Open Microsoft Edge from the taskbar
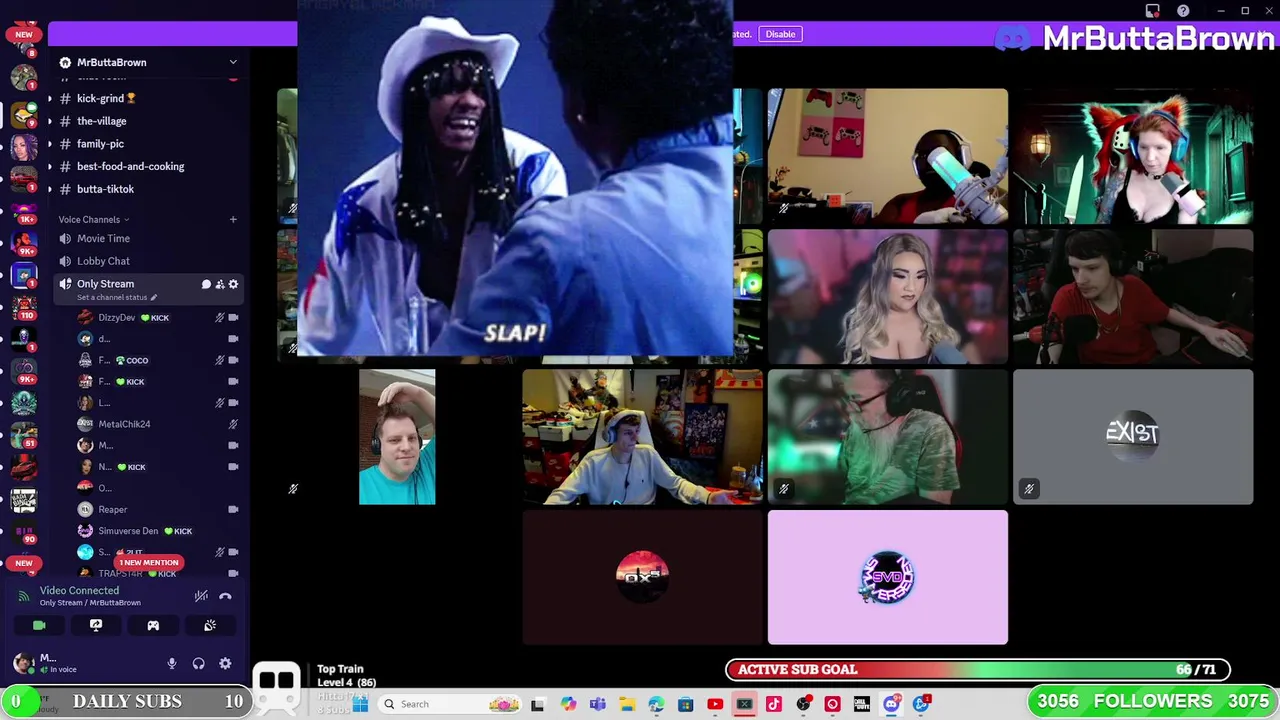Viewport: 1280px width, 720px height. [656, 704]
